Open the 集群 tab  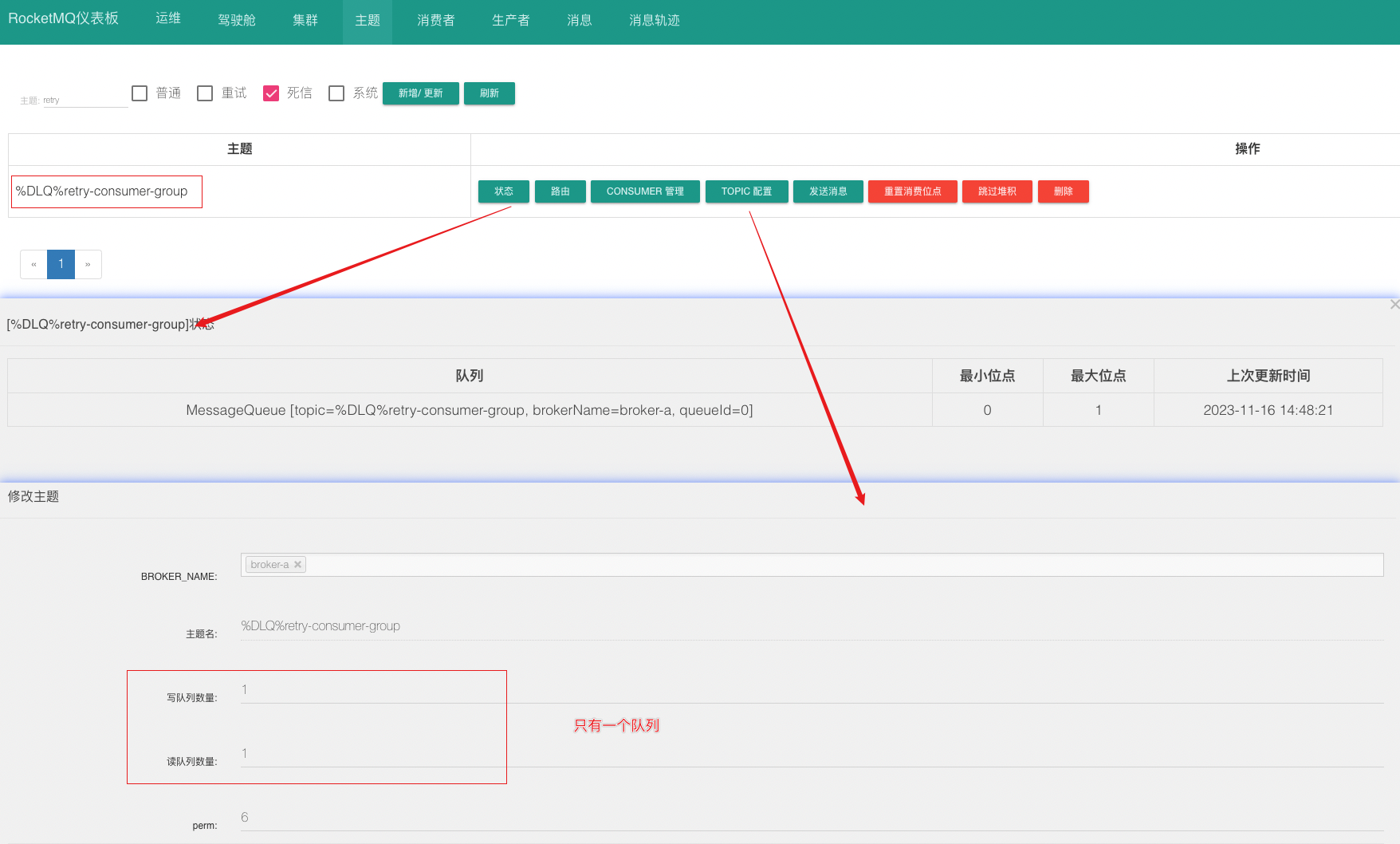coord(305,20)
